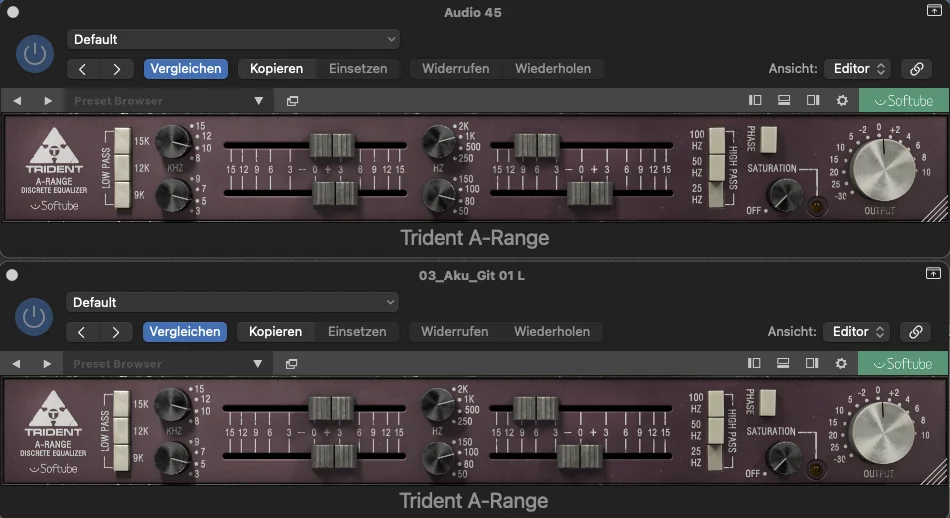The width and height of the screenshot is (950, 518).
Task: Open settings gear in Audio 45 plugin toolbar
Action: pyautogui.click(x=842, y=101)
